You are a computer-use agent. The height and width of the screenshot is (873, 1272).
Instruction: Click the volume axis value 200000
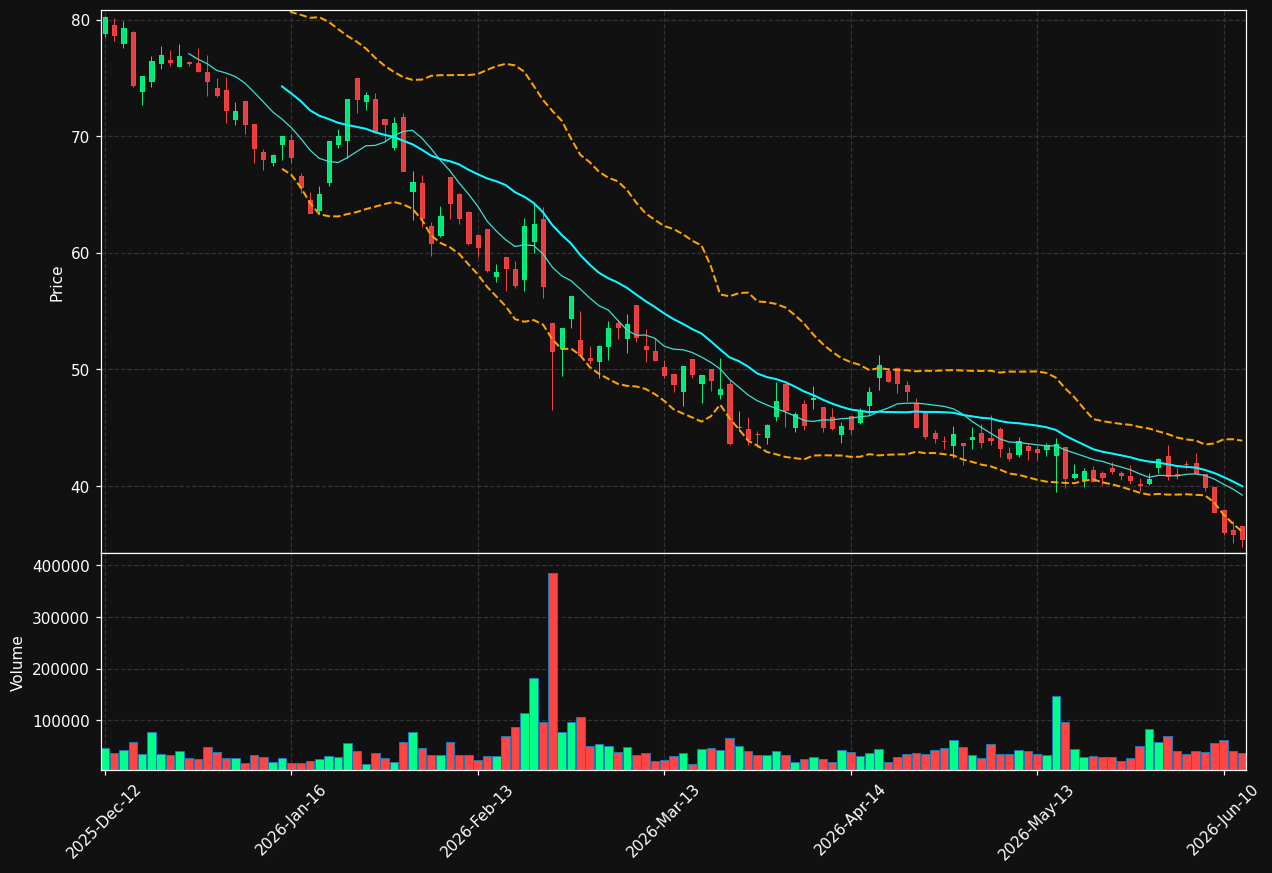(x=62, y=670)
